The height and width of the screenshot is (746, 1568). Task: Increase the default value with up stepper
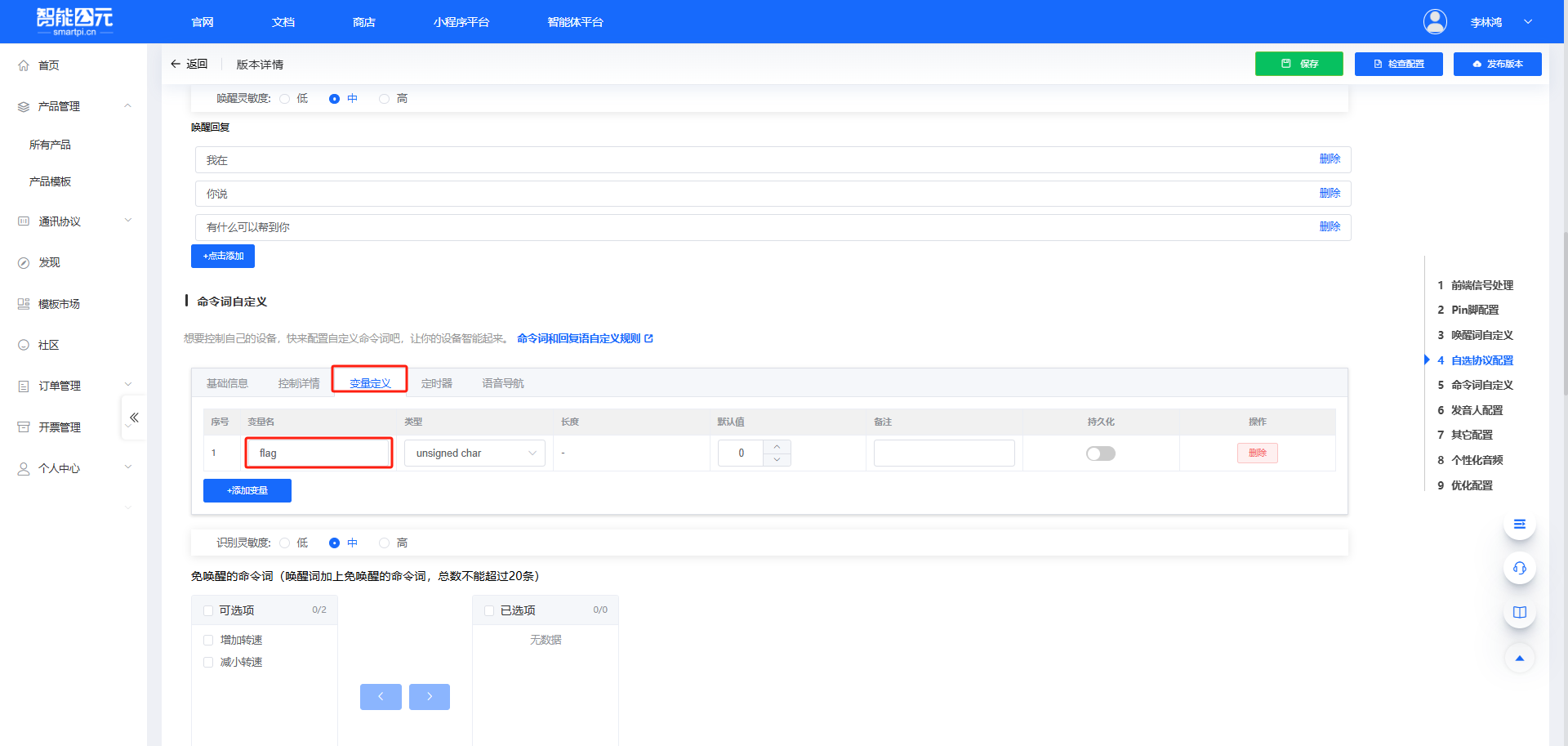pos(777,446)
